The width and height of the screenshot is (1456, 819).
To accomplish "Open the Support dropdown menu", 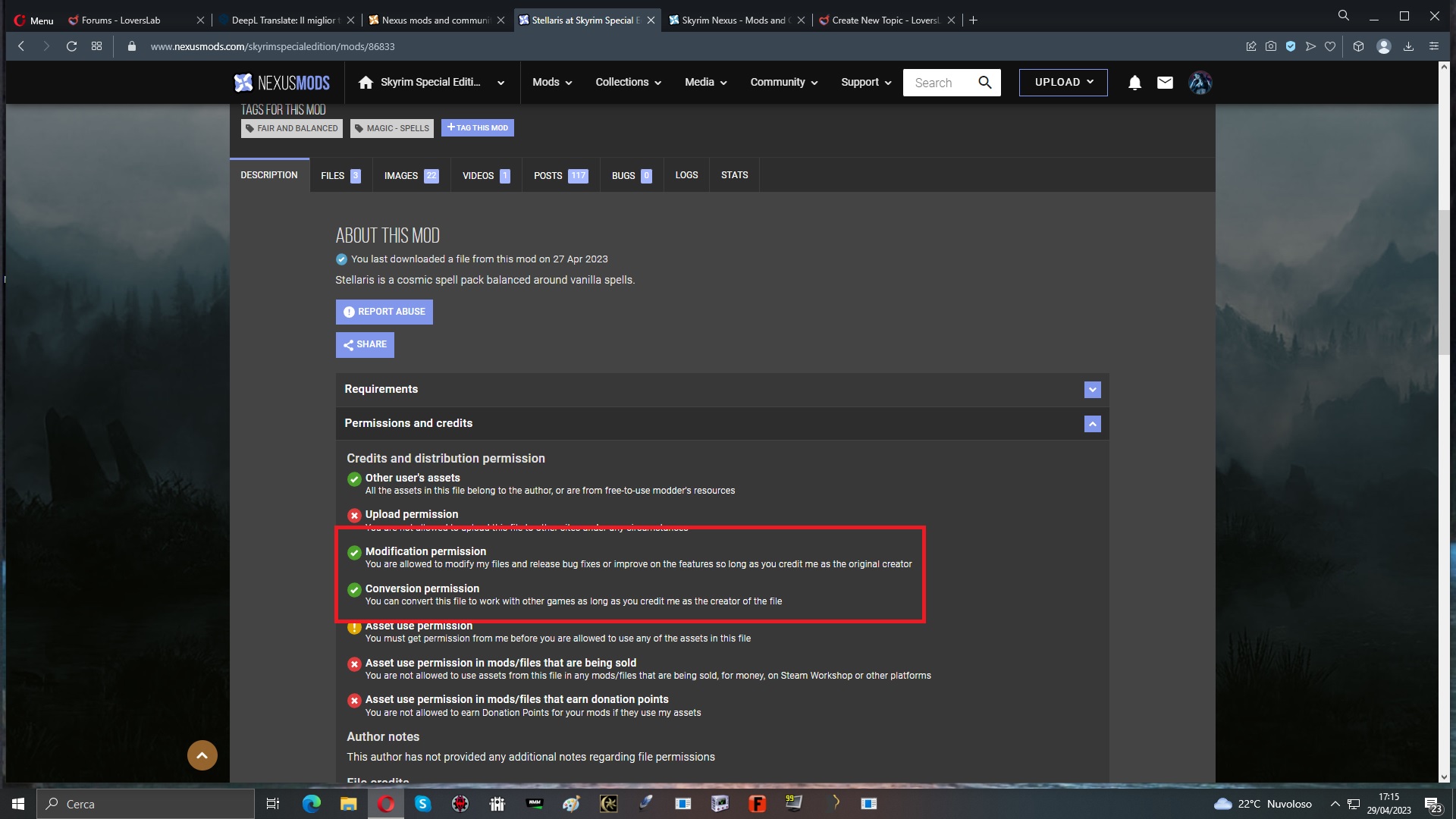I will pos(866,83).
